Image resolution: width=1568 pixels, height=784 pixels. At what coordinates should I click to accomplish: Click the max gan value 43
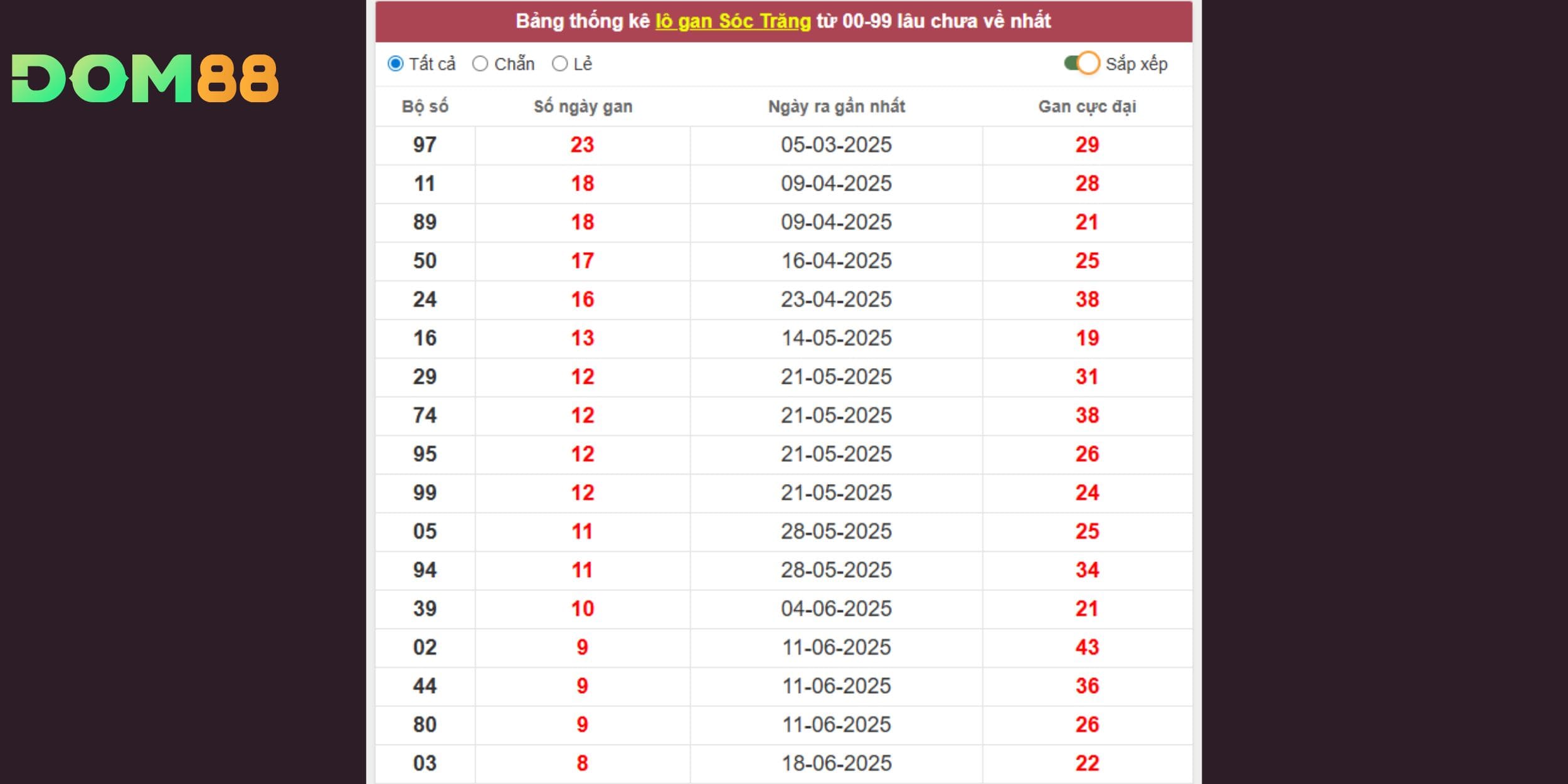click(1087, 647)
